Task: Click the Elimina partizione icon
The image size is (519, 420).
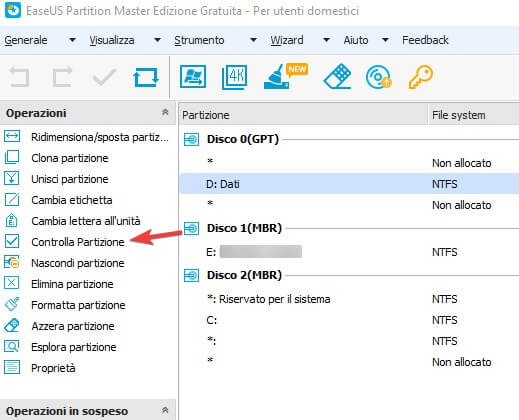Action: point(12,283)
